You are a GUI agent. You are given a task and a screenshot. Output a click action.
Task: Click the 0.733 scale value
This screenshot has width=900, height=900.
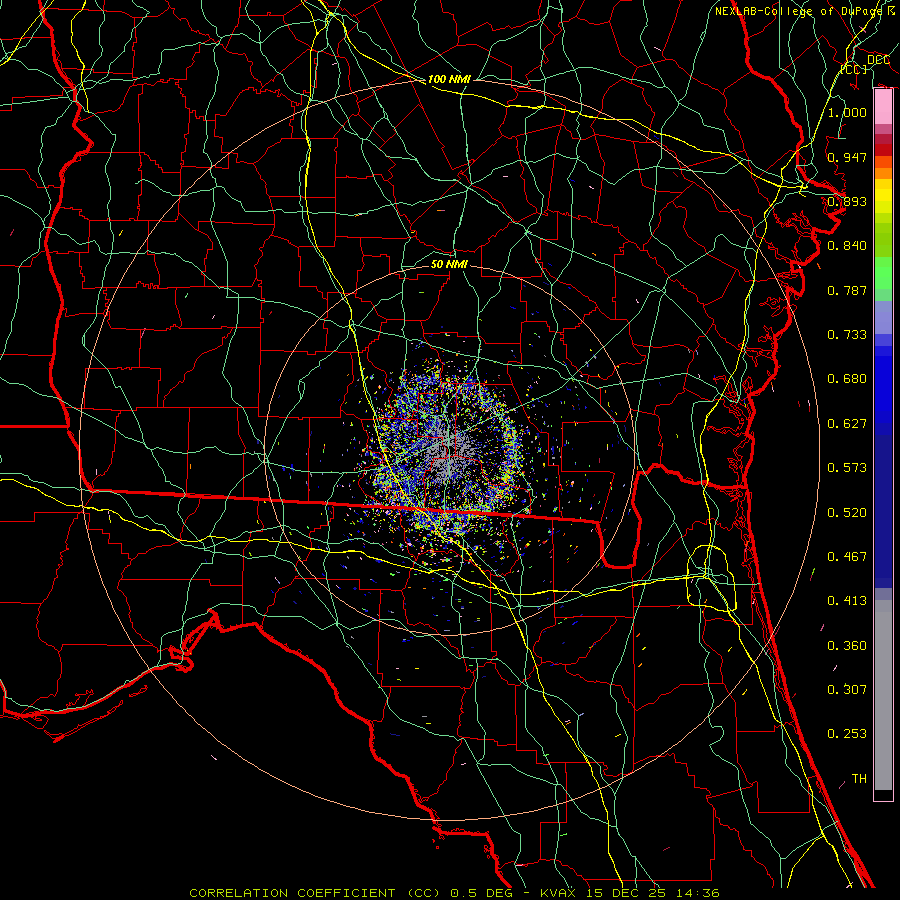click(x=847, y=335)
